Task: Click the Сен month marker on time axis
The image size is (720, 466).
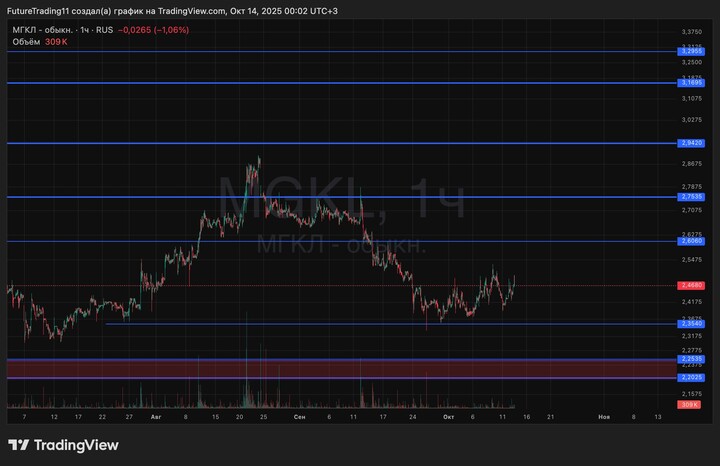Action: pyautogui.click(x=299, y=415)
